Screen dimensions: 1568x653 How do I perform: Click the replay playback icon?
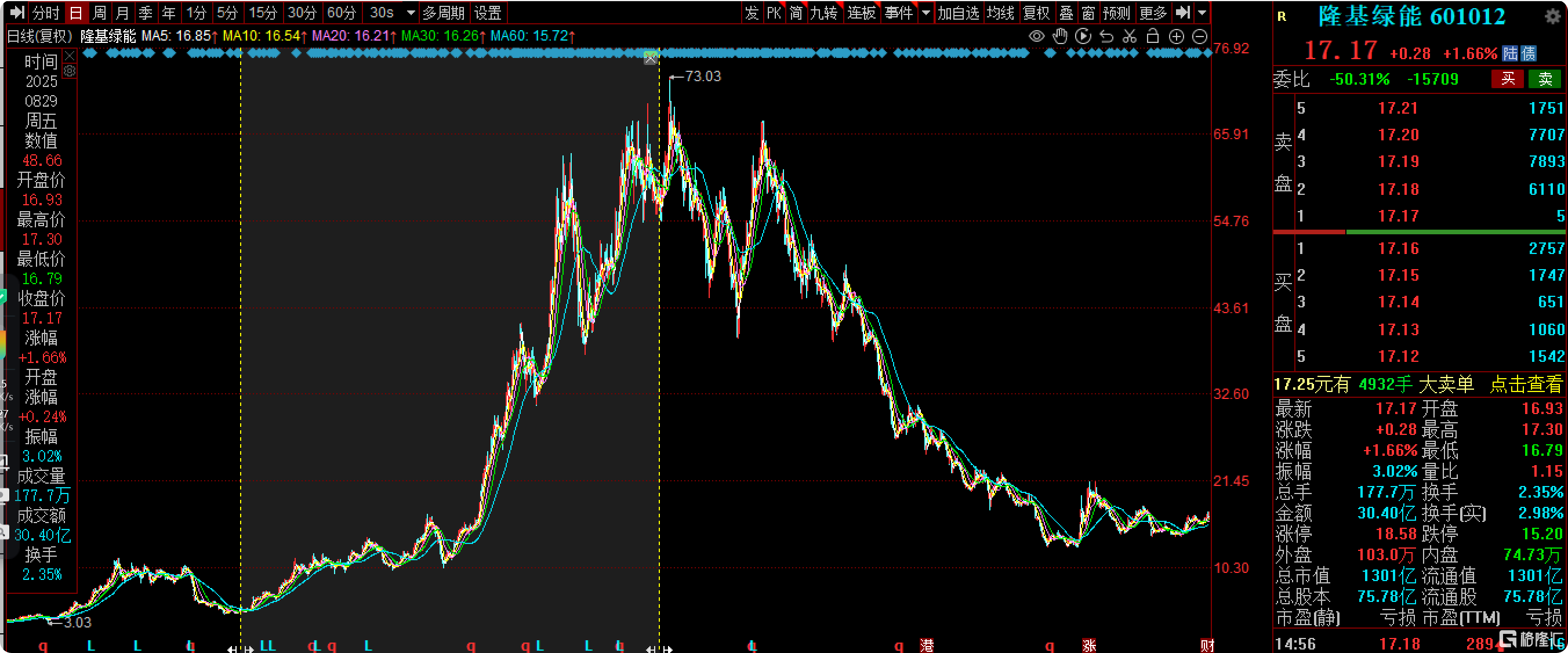(x=1083, y=37)
